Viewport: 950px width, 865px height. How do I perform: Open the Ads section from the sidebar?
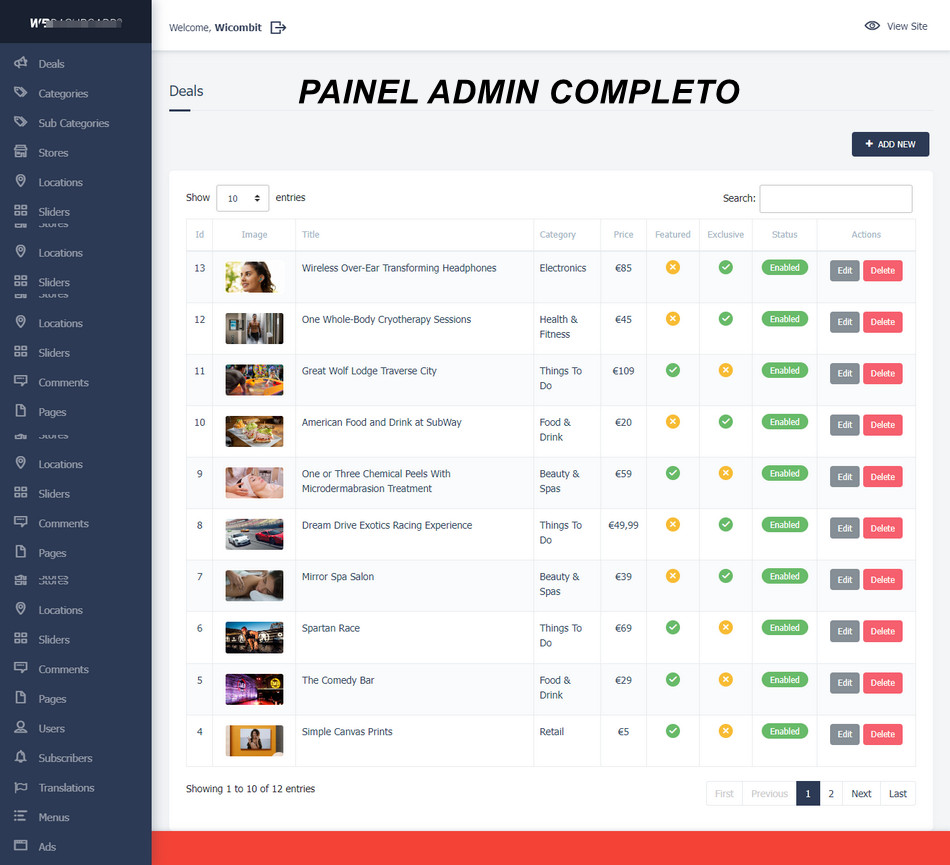(20, 846)
